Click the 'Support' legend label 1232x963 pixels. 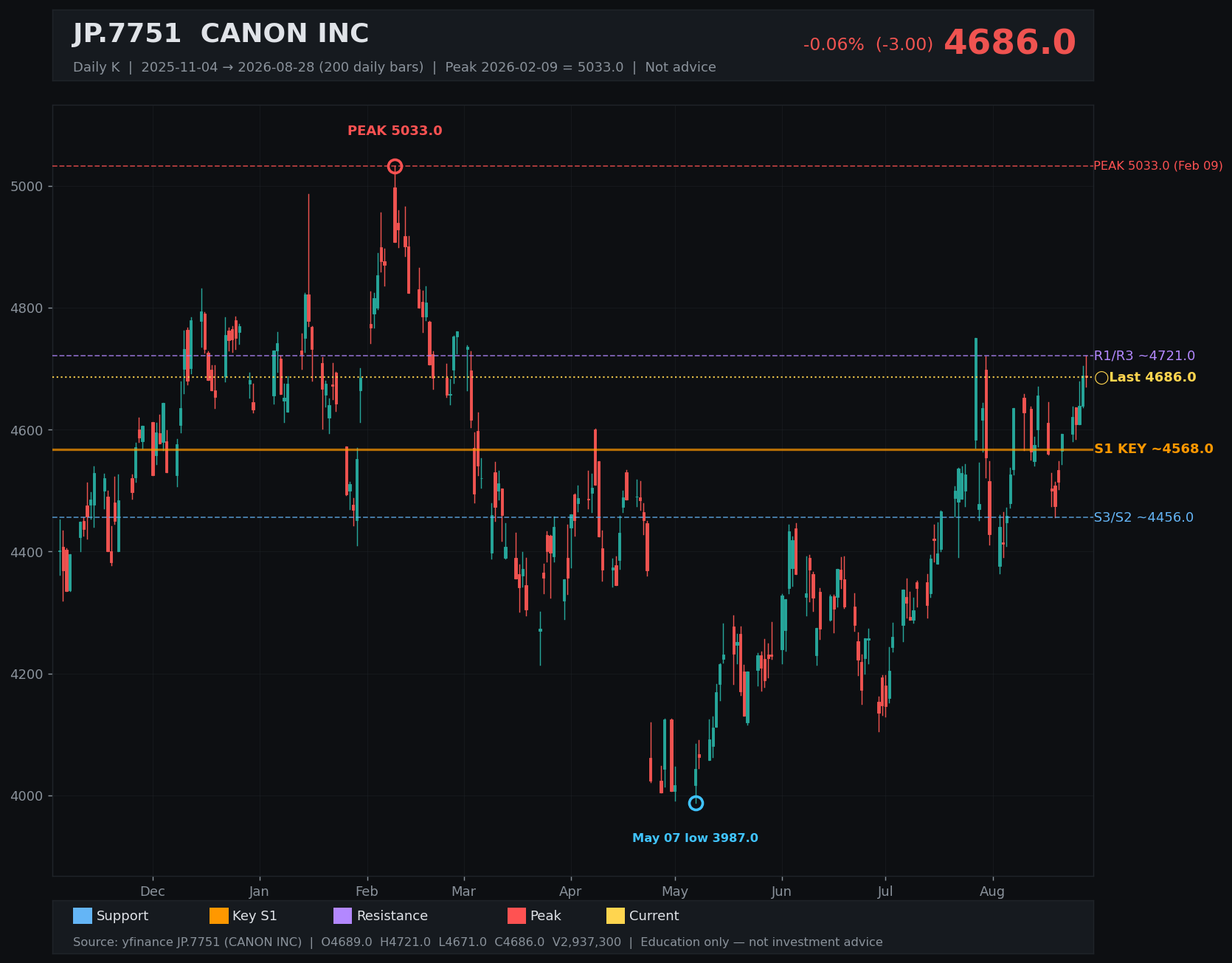coord(122,916)
